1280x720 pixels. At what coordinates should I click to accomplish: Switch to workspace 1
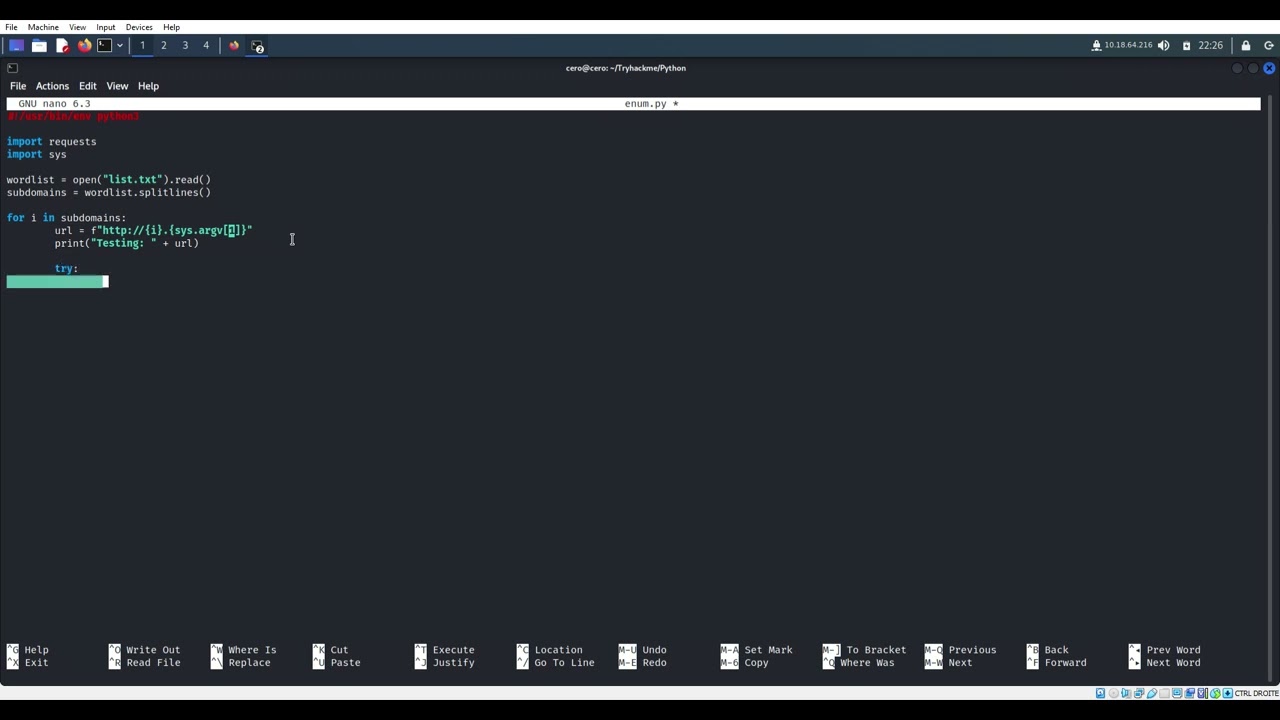[142, 46]
